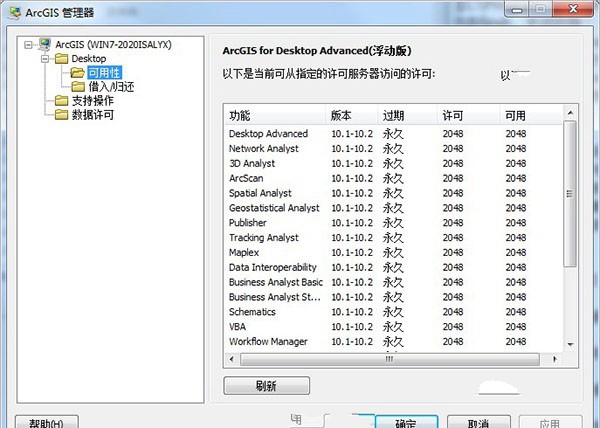
Task: Select the VBA row
Action: [x=393, y=327]
